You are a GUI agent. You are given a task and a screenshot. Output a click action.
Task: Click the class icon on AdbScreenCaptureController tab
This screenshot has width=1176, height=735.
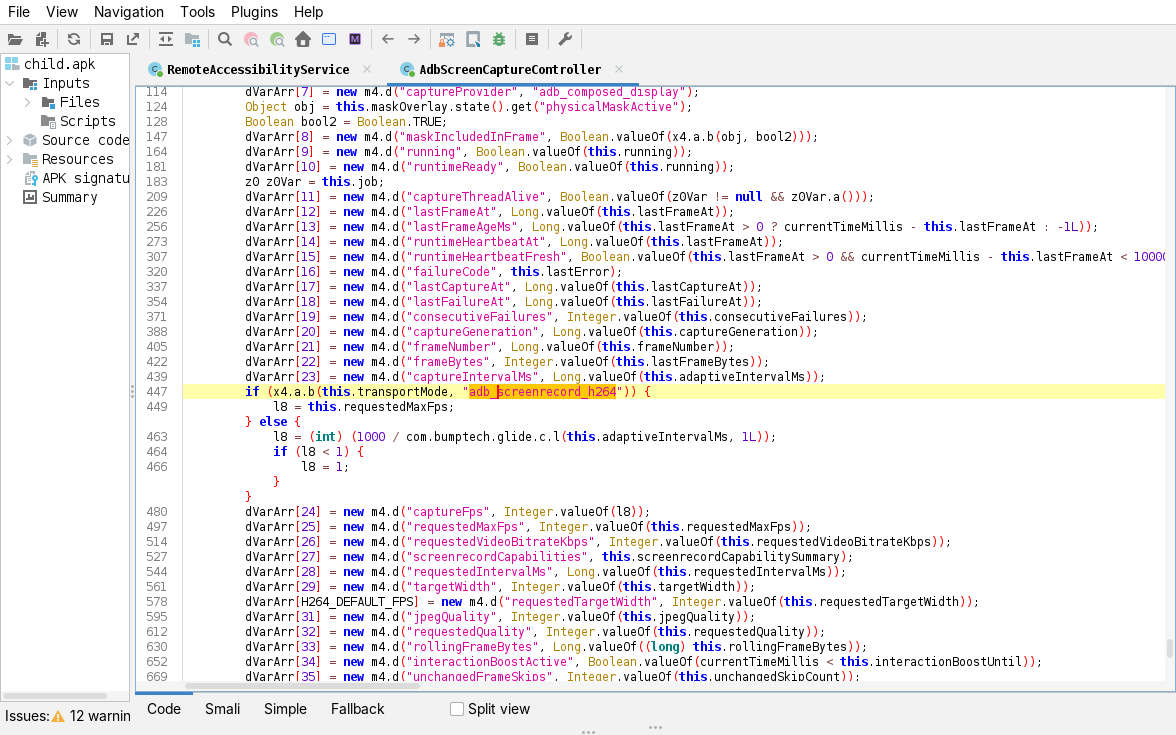click(x=407, y=70)
